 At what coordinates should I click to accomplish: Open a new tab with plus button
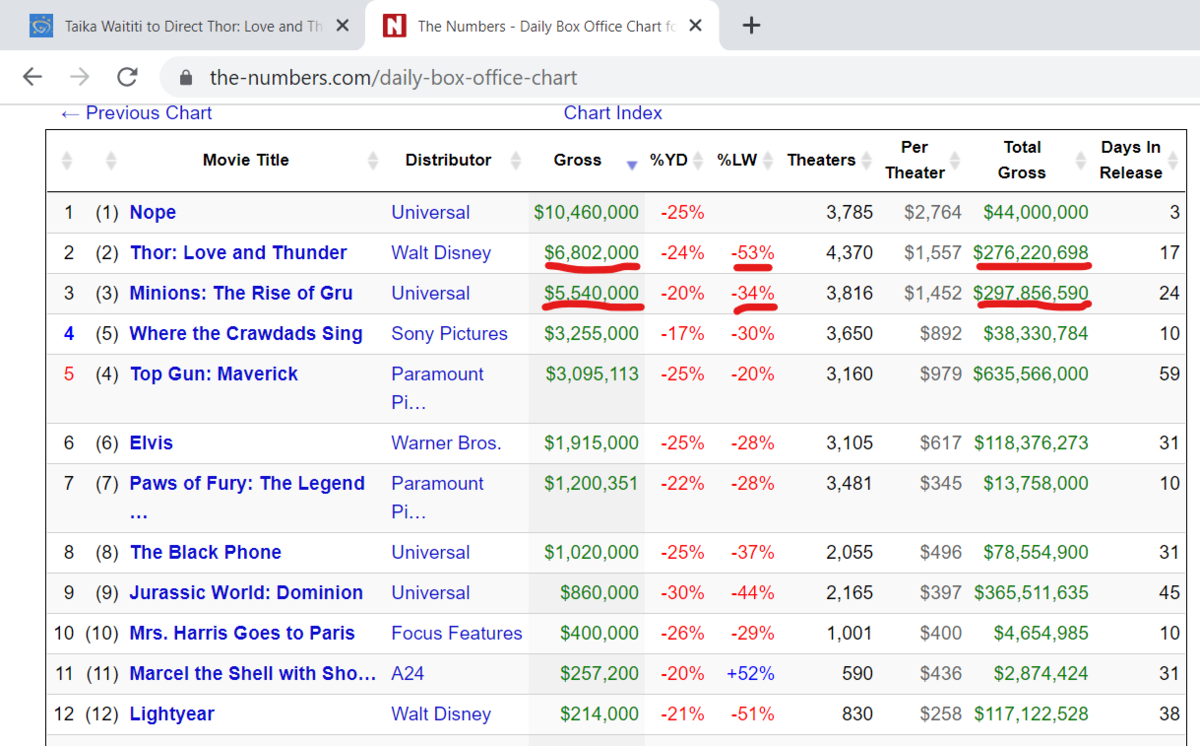[752, 26]
